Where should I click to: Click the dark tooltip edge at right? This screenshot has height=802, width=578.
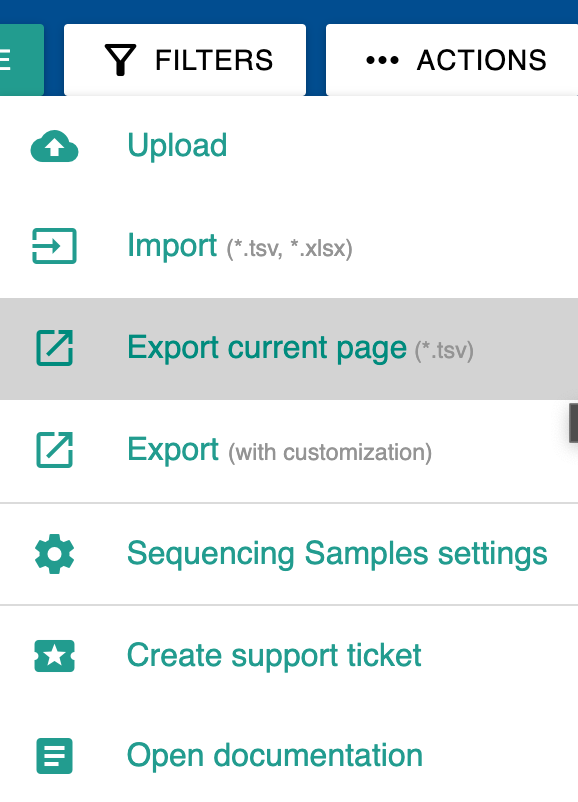click(x=573, y=422)
